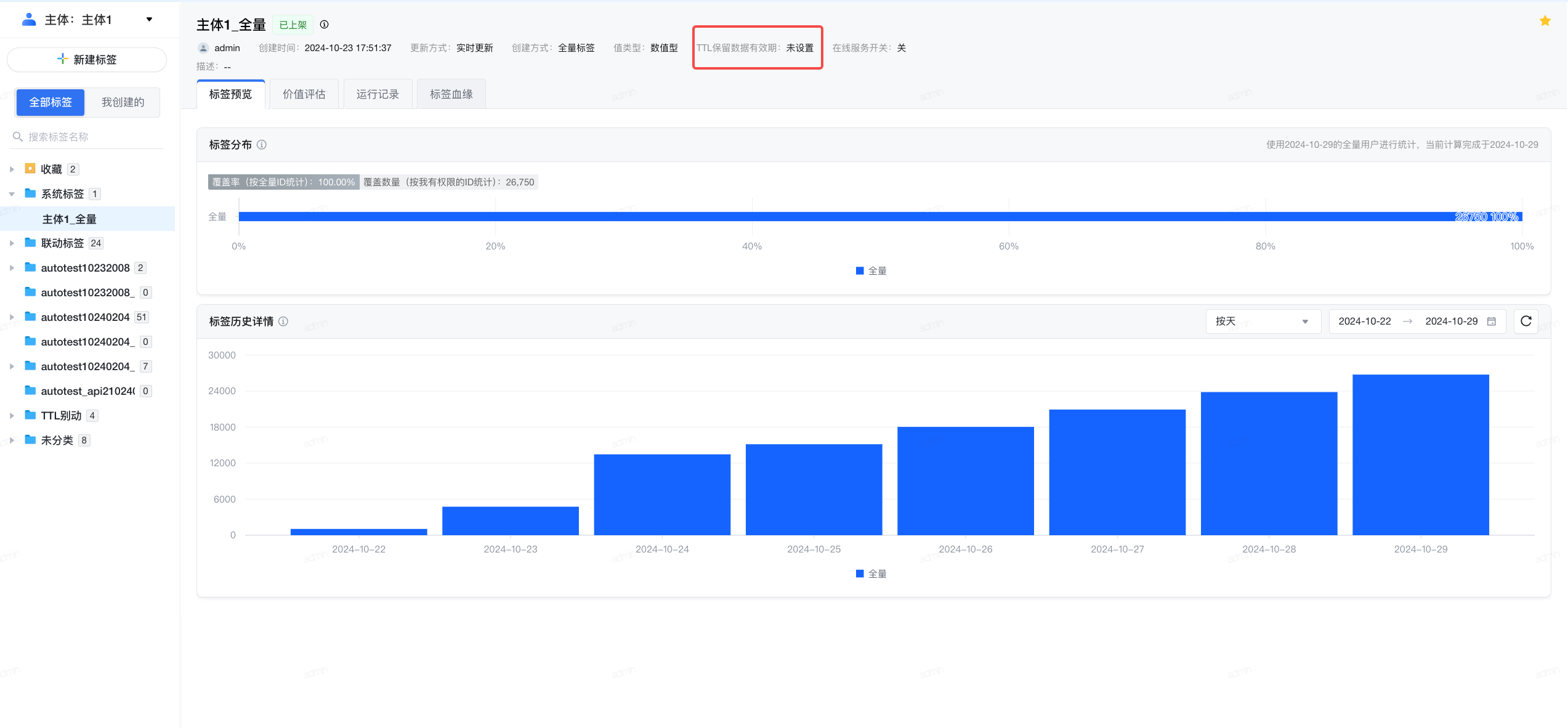Screen dimensions: 1568x728
Task: Expand the autotest10240204 folder with 51 items
Action: [12, 317]
